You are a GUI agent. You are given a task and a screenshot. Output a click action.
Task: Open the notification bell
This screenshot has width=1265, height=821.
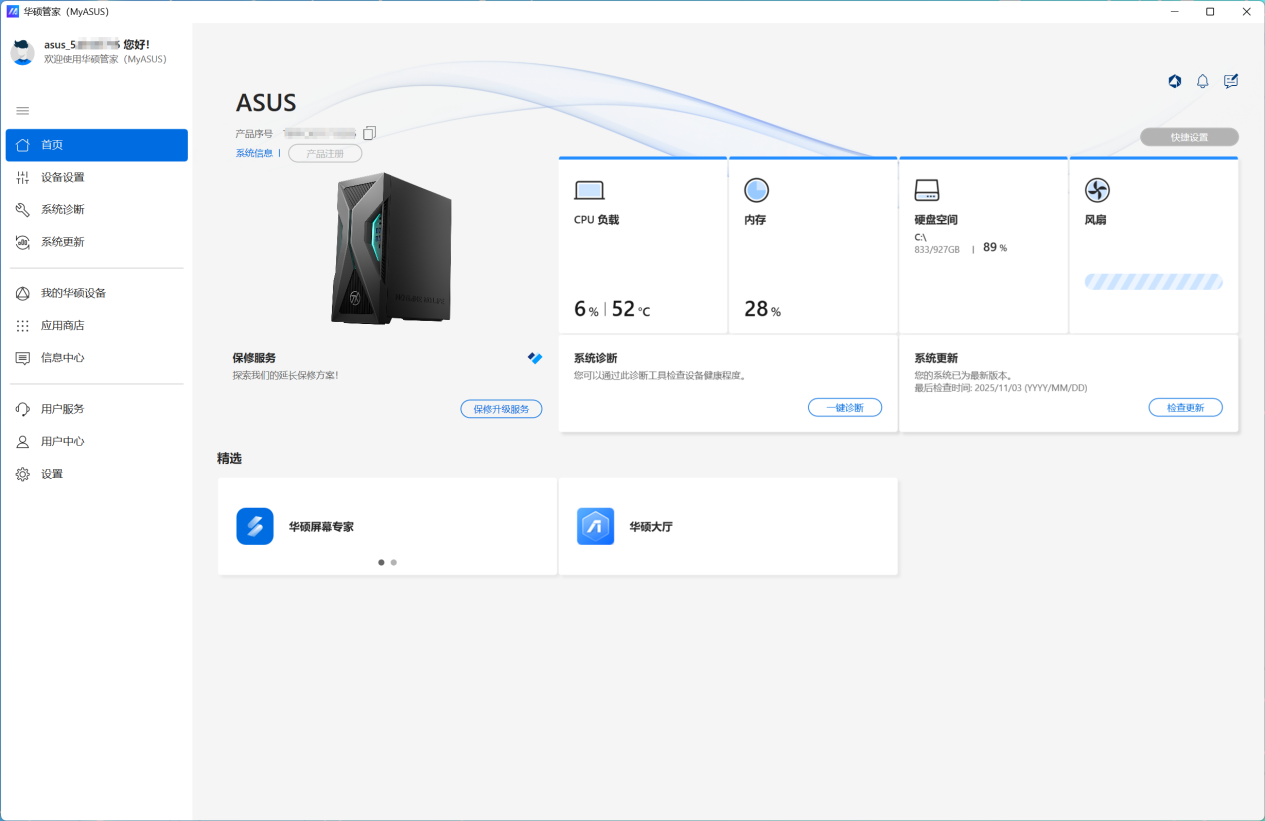pos(1202,81)
